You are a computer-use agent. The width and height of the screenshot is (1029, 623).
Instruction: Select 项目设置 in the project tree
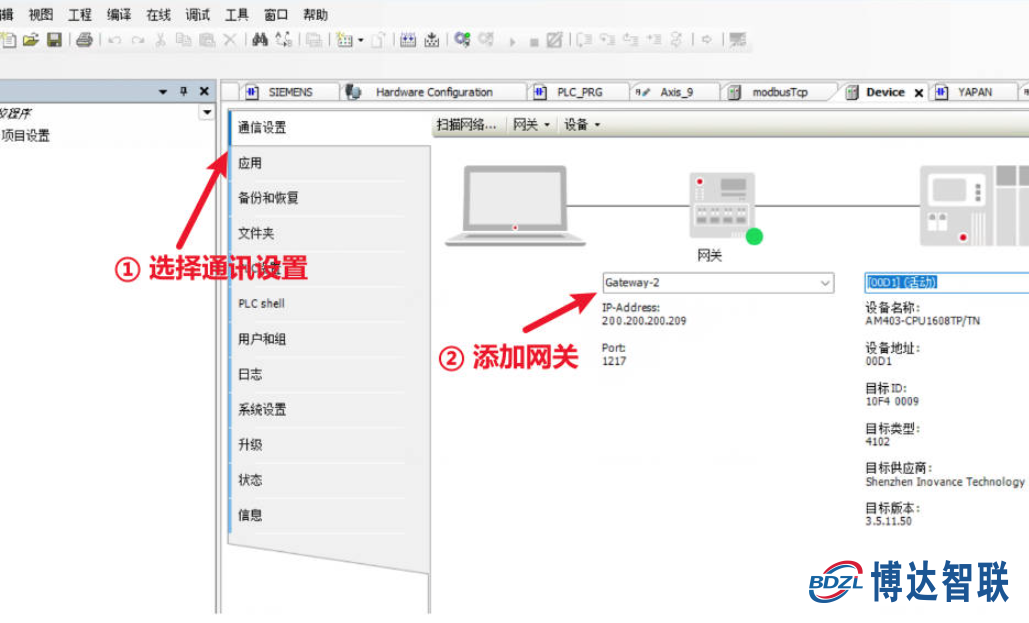pos(26,135)
